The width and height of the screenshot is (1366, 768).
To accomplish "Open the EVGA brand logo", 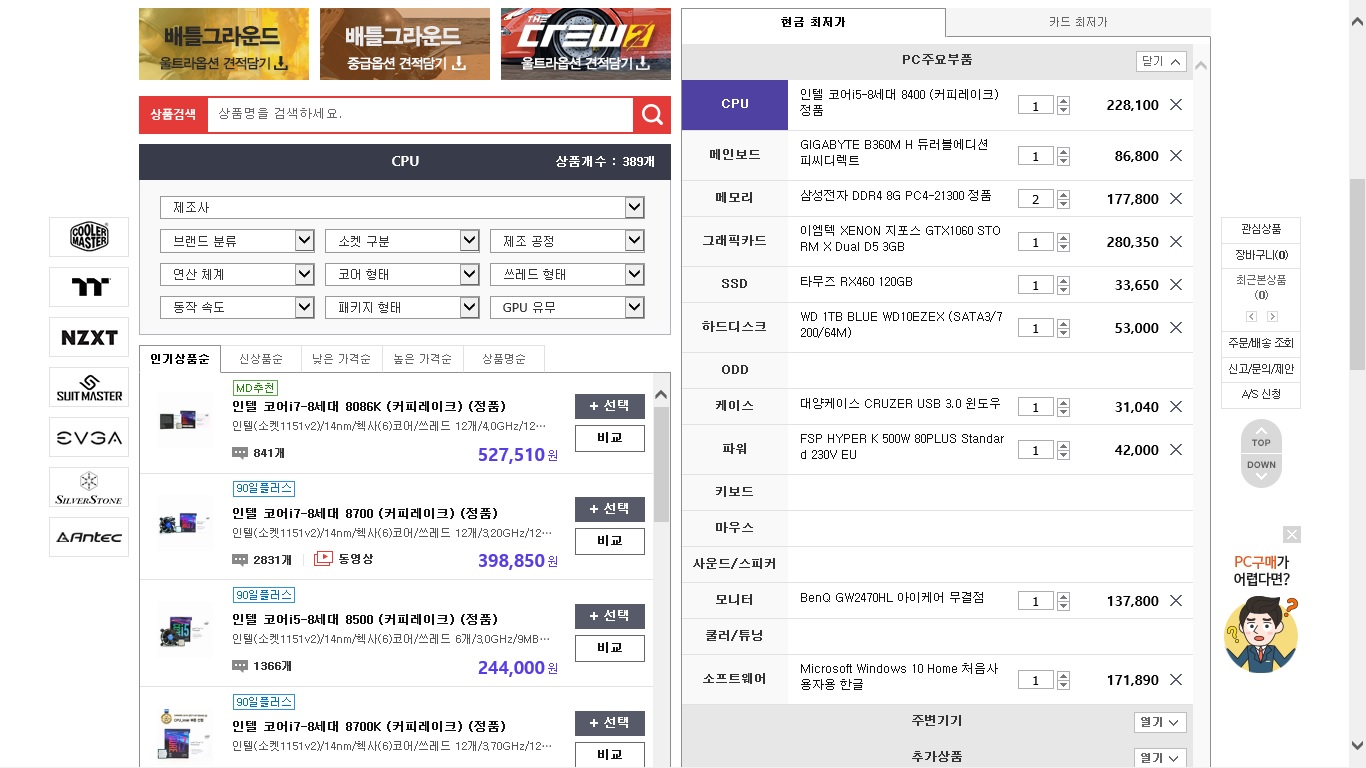I will 89,437.
